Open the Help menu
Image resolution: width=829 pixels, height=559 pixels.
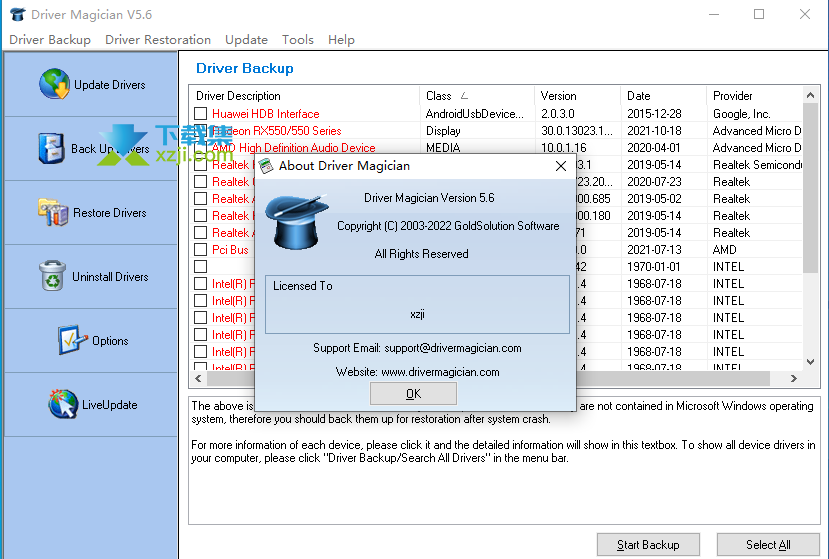pos(341,40)
